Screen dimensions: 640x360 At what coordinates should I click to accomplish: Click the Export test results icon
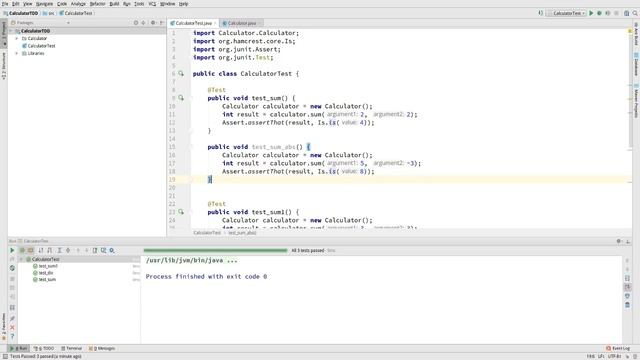point(95,250)
